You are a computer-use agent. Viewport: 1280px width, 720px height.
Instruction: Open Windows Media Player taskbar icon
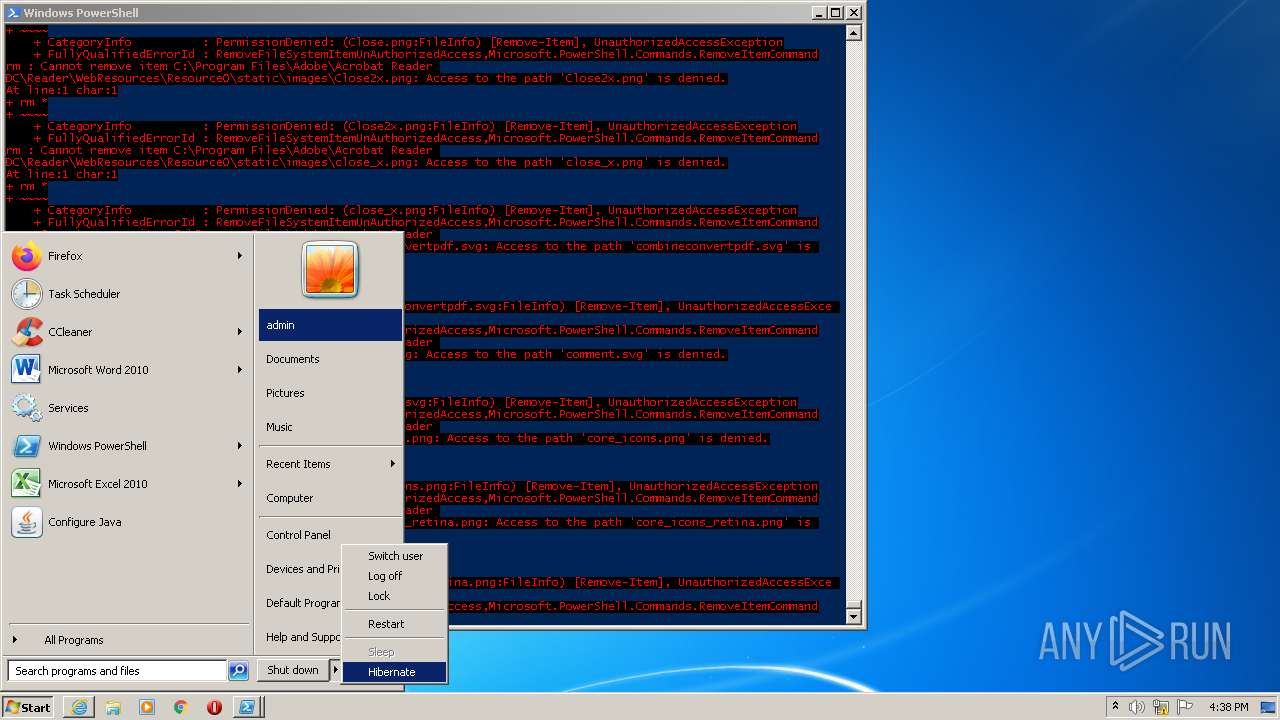point(147,707)
